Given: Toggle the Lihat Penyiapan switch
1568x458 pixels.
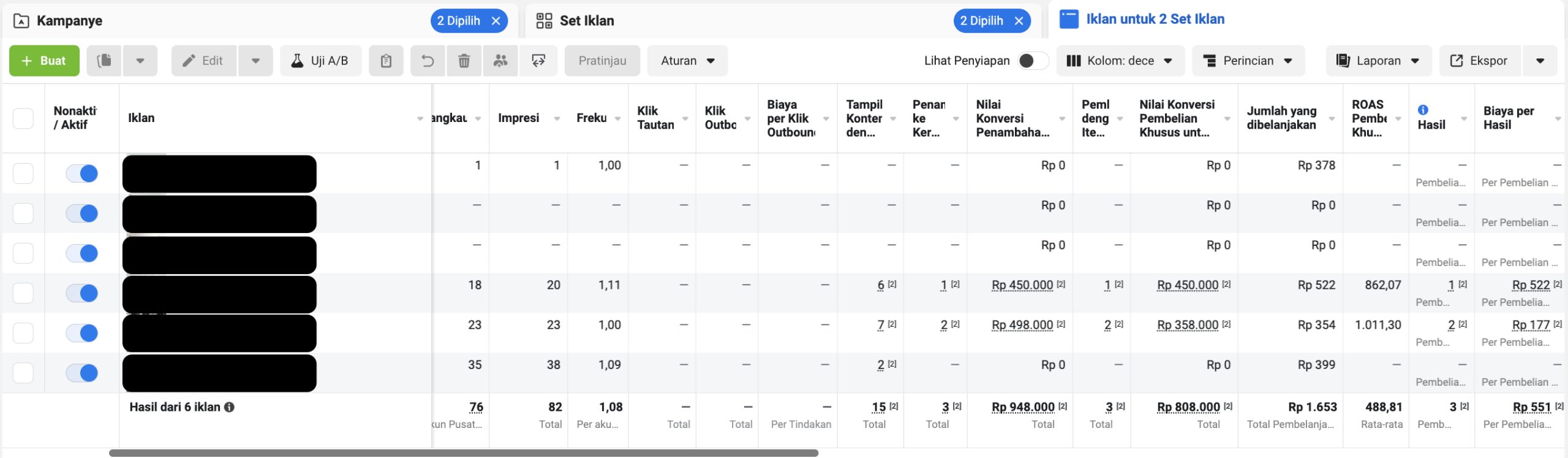Looking at the screenshot, I should point(1032,61).
